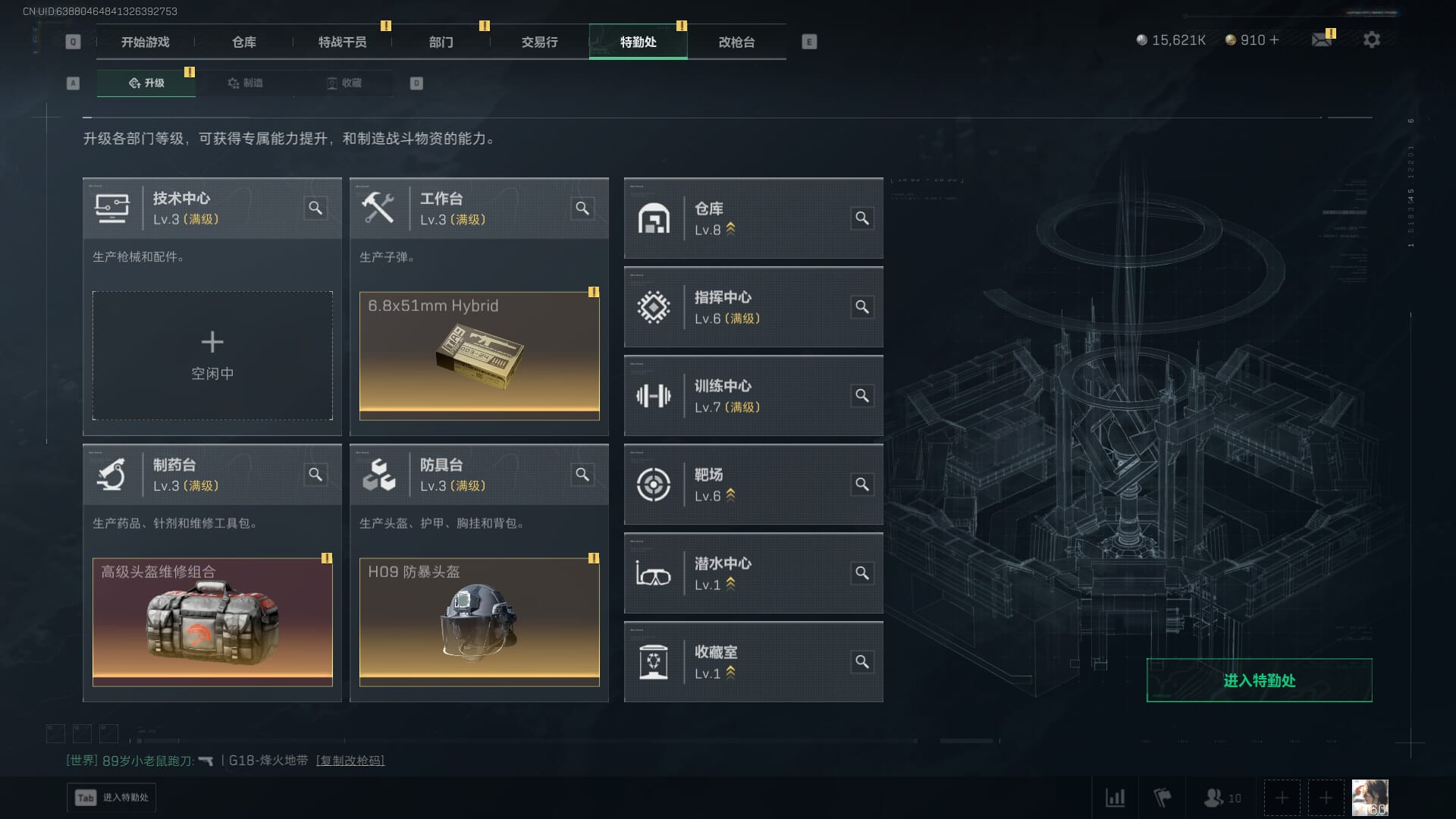Open the mail inbox icon
The width and height of the screenshot is (1456, 819).
click(x=1322, y=39)
